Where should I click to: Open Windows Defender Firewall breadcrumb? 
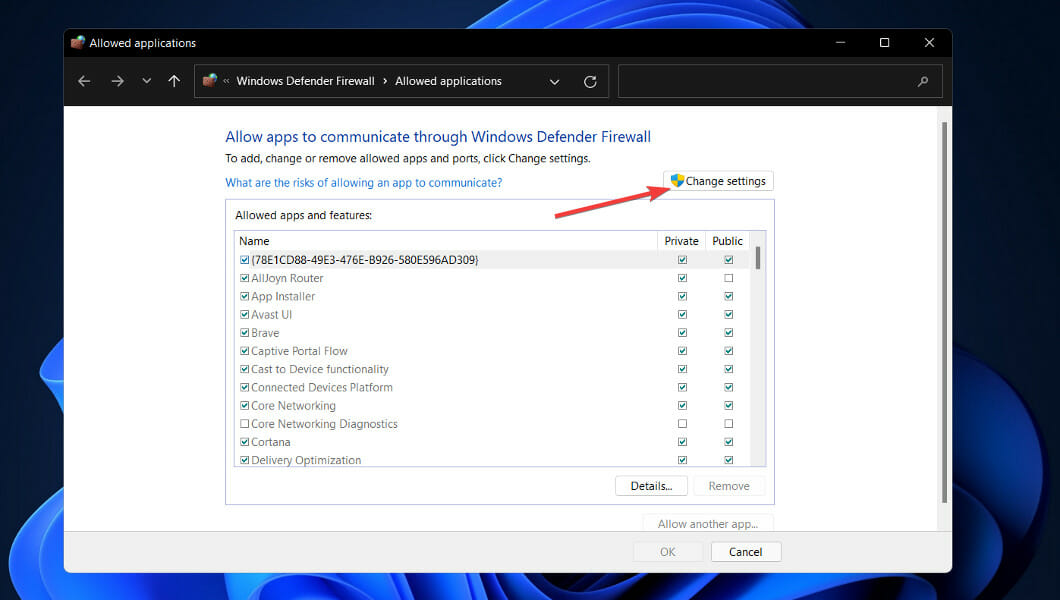click(305, 81)
